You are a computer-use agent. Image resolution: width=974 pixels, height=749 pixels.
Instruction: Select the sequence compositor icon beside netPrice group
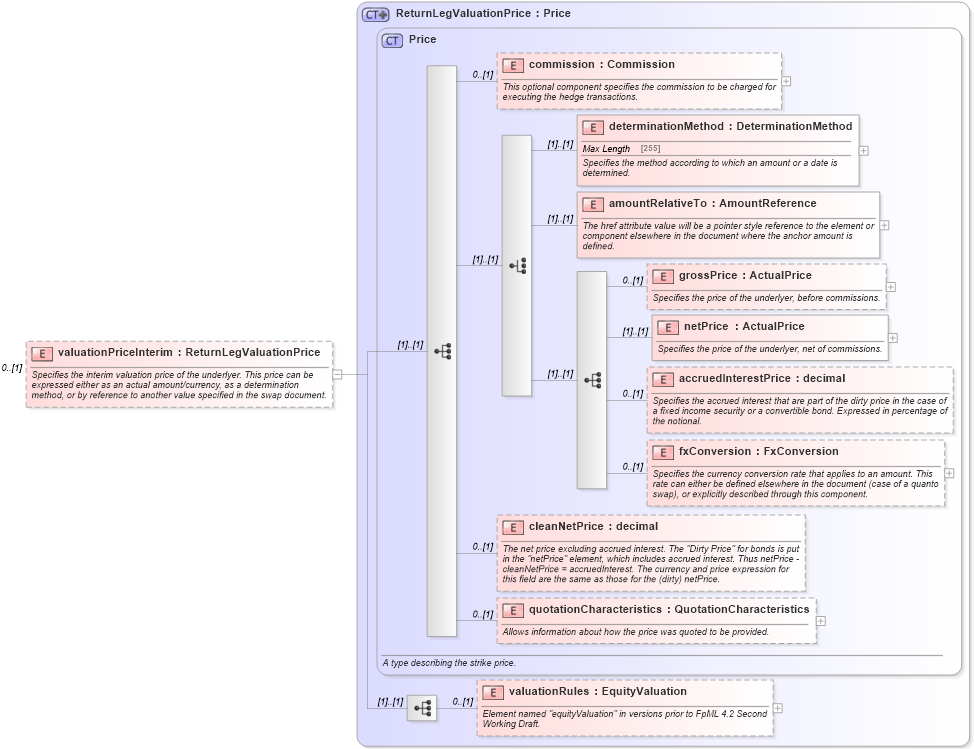click(x=593, y=380)
